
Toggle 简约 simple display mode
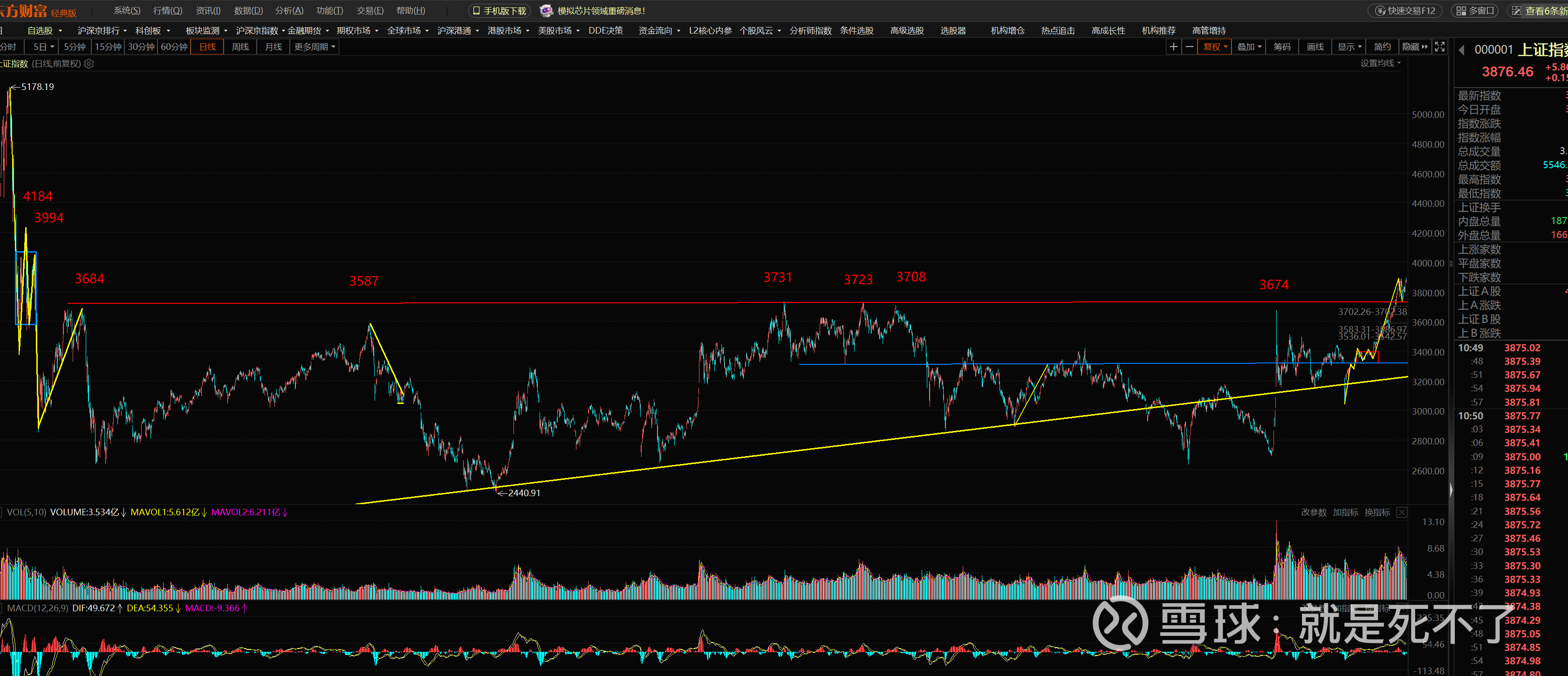(1382, 47)
